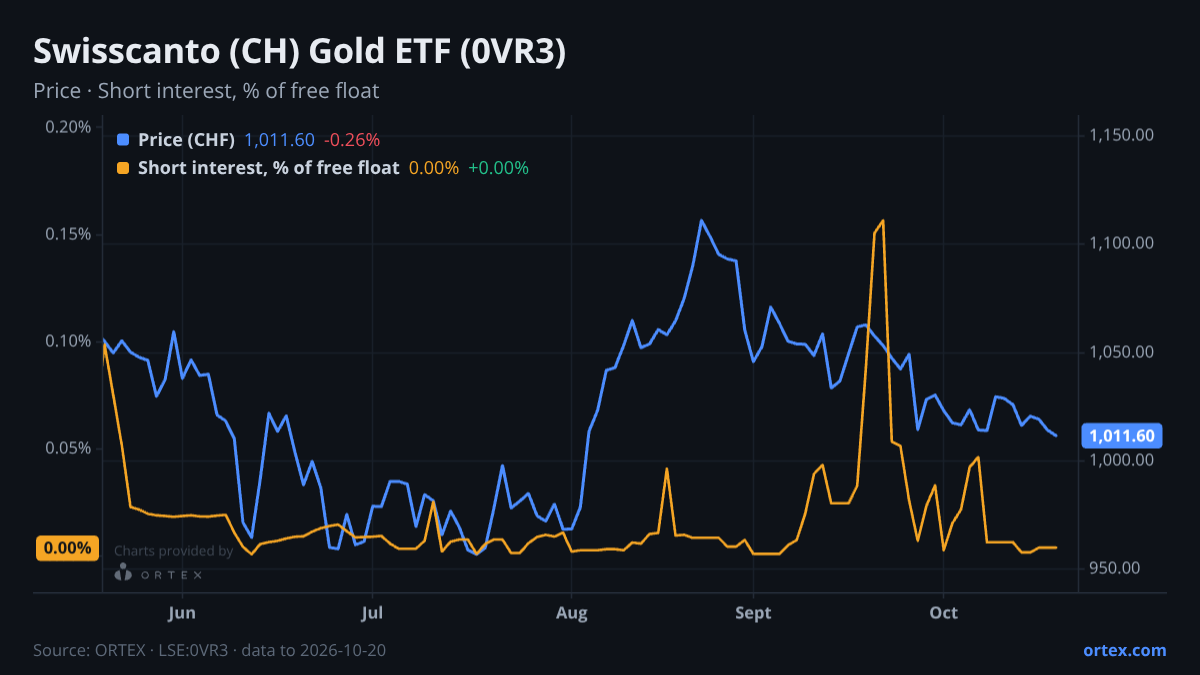The image size is (1200, 675).
Task: Open the ortex.com link
Action: (x=1124, y=650)
